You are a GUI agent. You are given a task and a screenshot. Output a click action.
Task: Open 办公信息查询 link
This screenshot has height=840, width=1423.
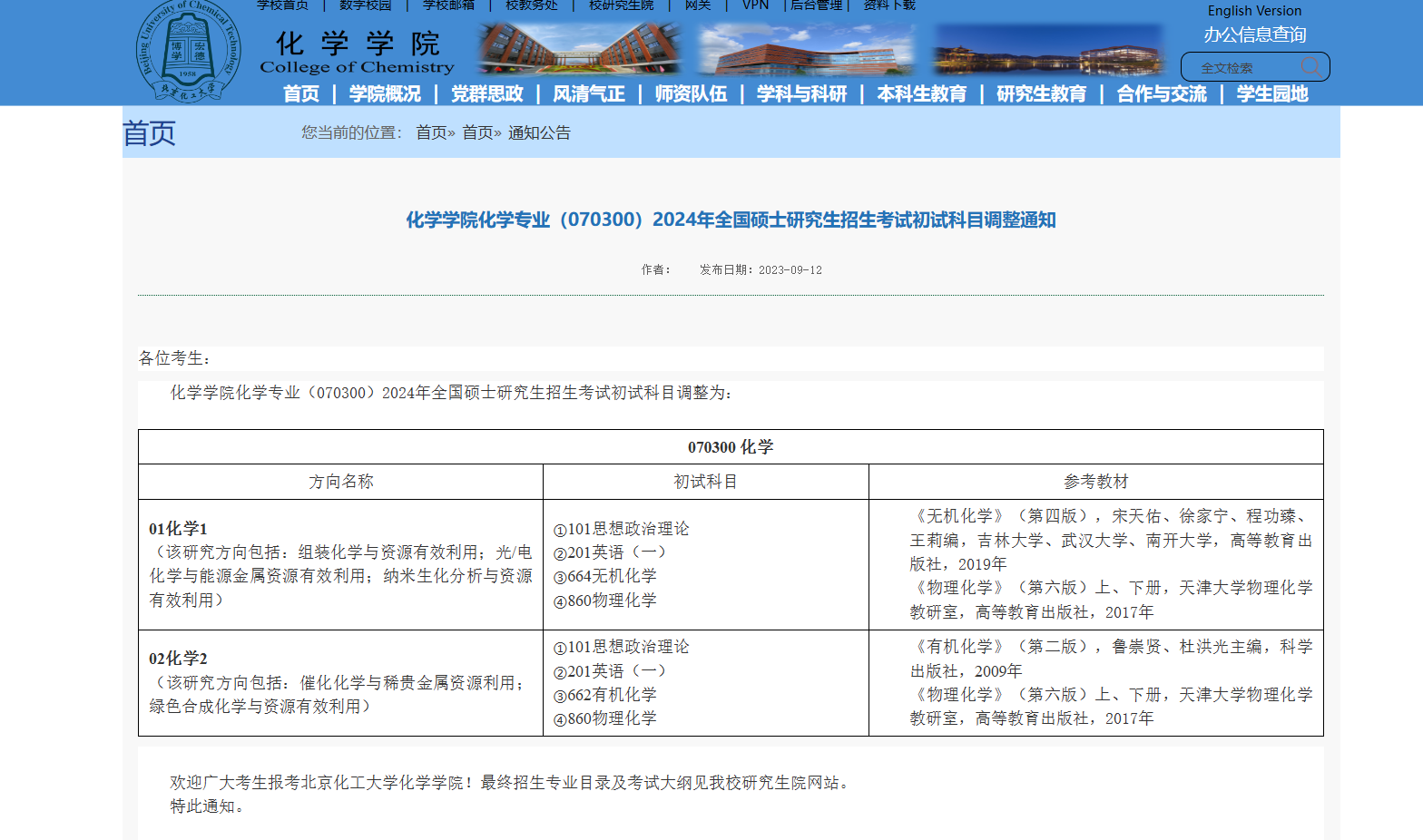click(x=1255, y=34)
